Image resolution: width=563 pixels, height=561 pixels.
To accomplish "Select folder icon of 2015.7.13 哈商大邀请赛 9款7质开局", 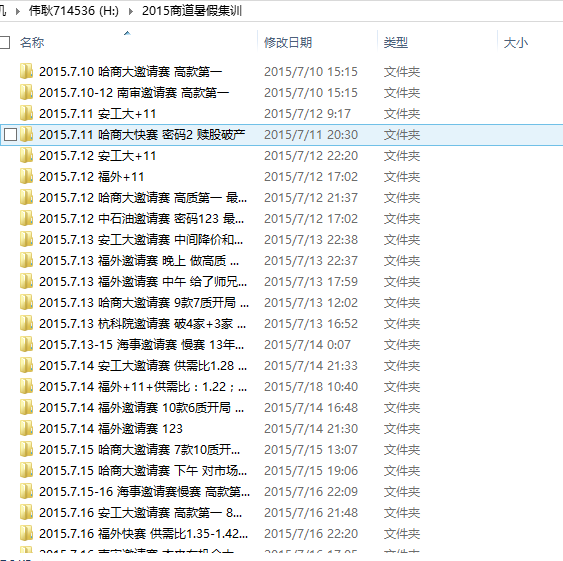I will point(27,302).
